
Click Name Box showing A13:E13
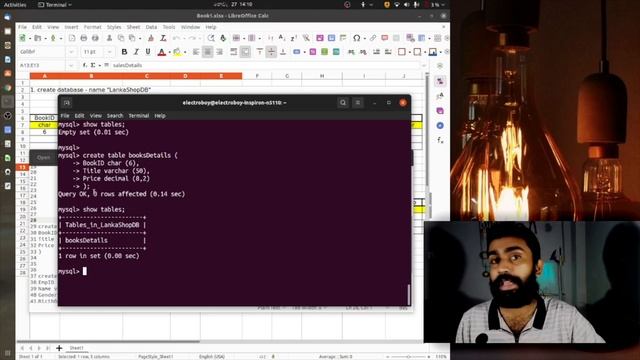pyautogui.click(x=42, y=65)
